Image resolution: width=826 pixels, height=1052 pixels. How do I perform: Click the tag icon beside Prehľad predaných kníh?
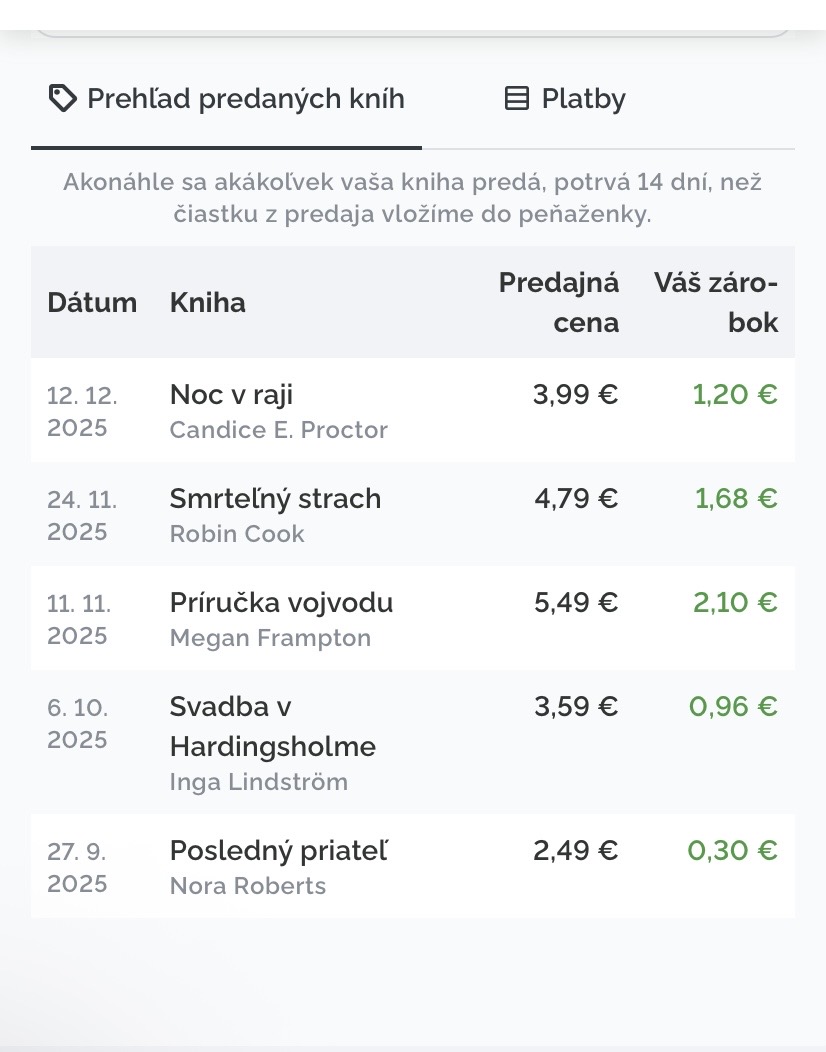click(62, 99)
